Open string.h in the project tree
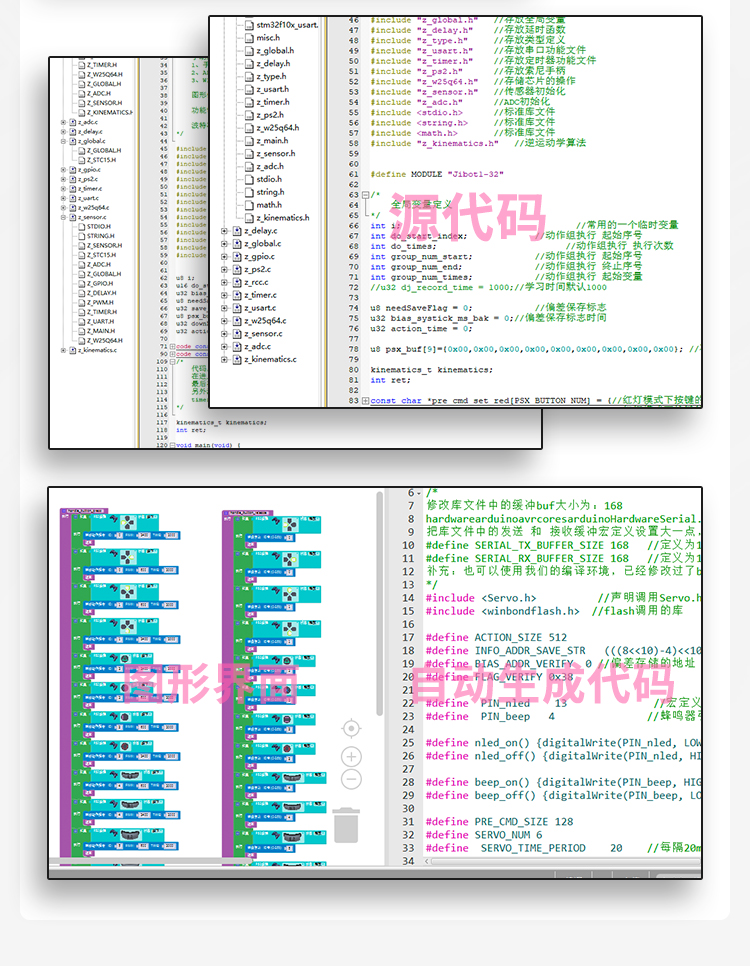The image size is (750, 966). tap(269, 192)
